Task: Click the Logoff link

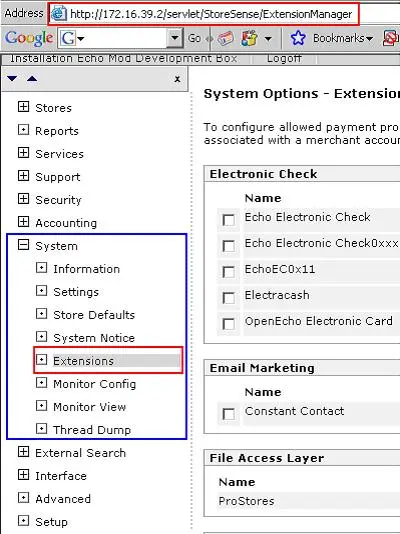Action: point(284,59)
